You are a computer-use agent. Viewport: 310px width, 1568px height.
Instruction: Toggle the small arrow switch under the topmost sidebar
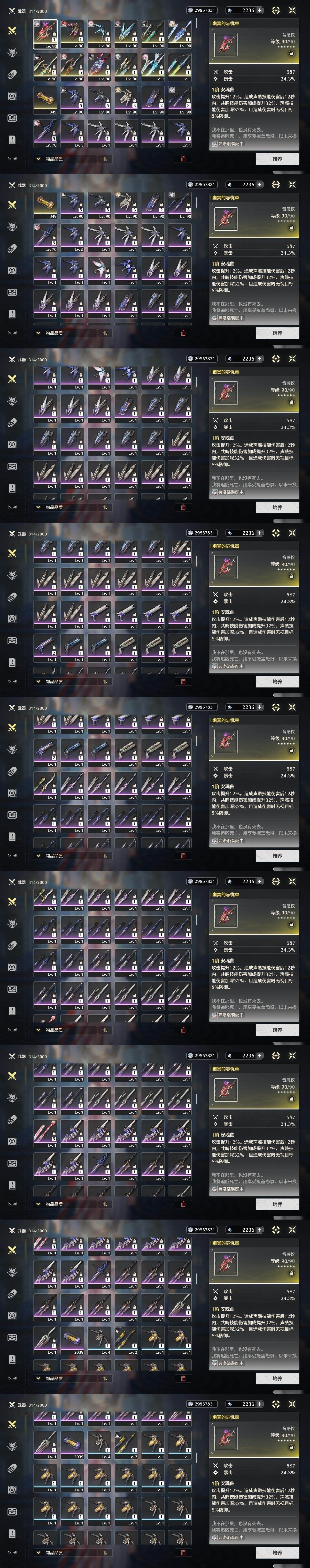point(12,159)
